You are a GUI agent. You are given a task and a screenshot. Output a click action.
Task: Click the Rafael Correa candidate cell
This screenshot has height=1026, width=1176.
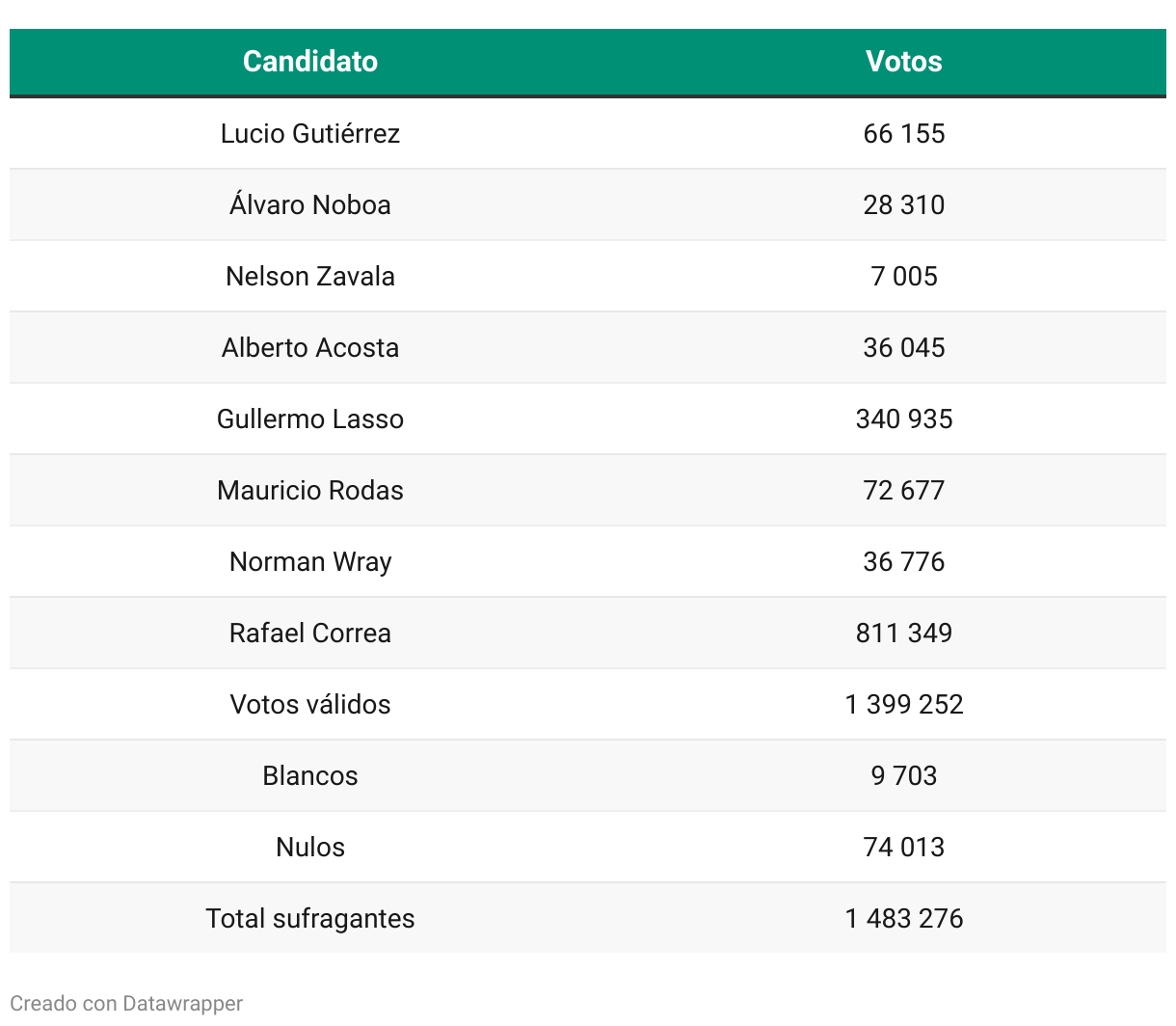[310, 633]
